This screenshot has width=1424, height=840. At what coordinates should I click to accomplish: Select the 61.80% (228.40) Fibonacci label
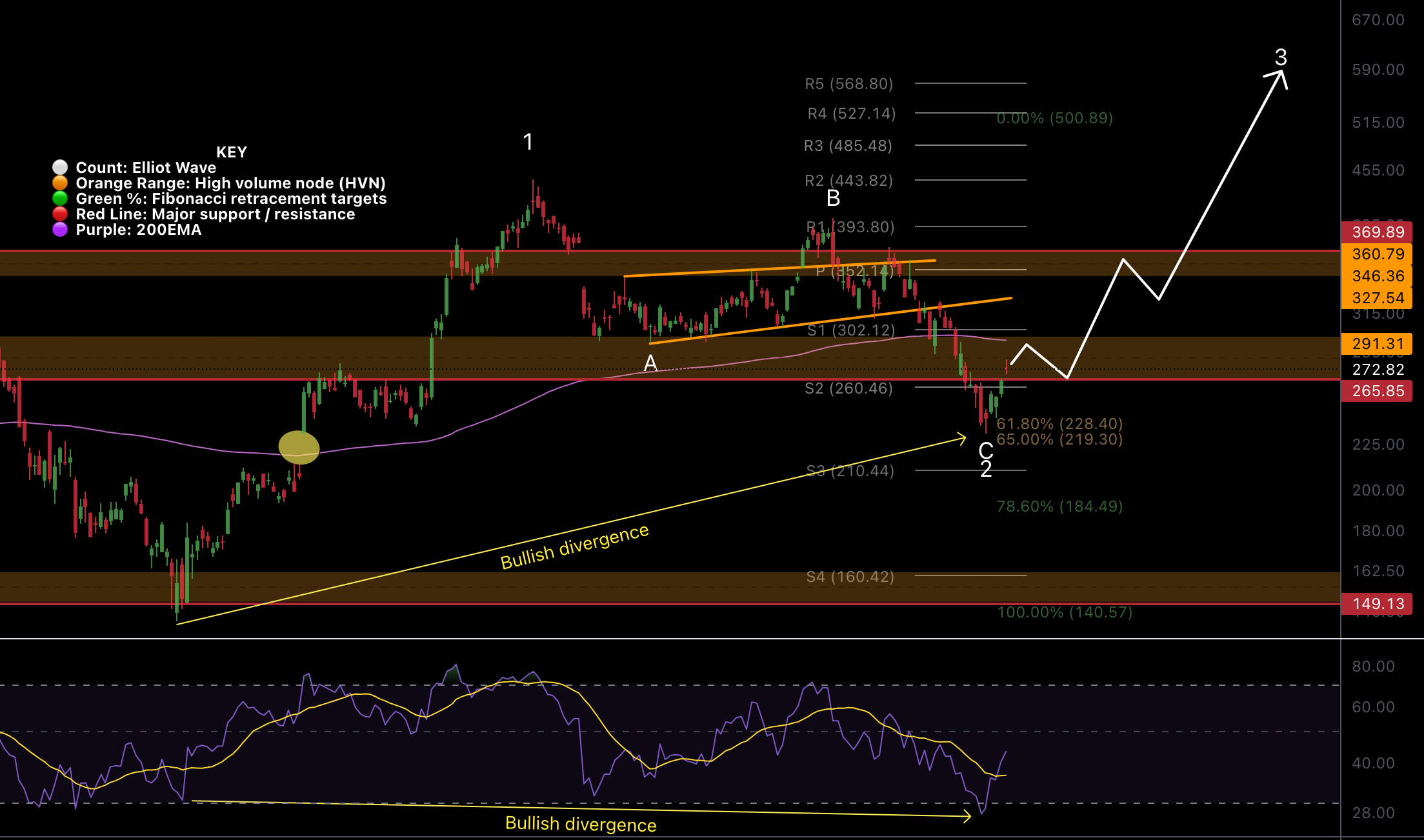point(1059,424)
